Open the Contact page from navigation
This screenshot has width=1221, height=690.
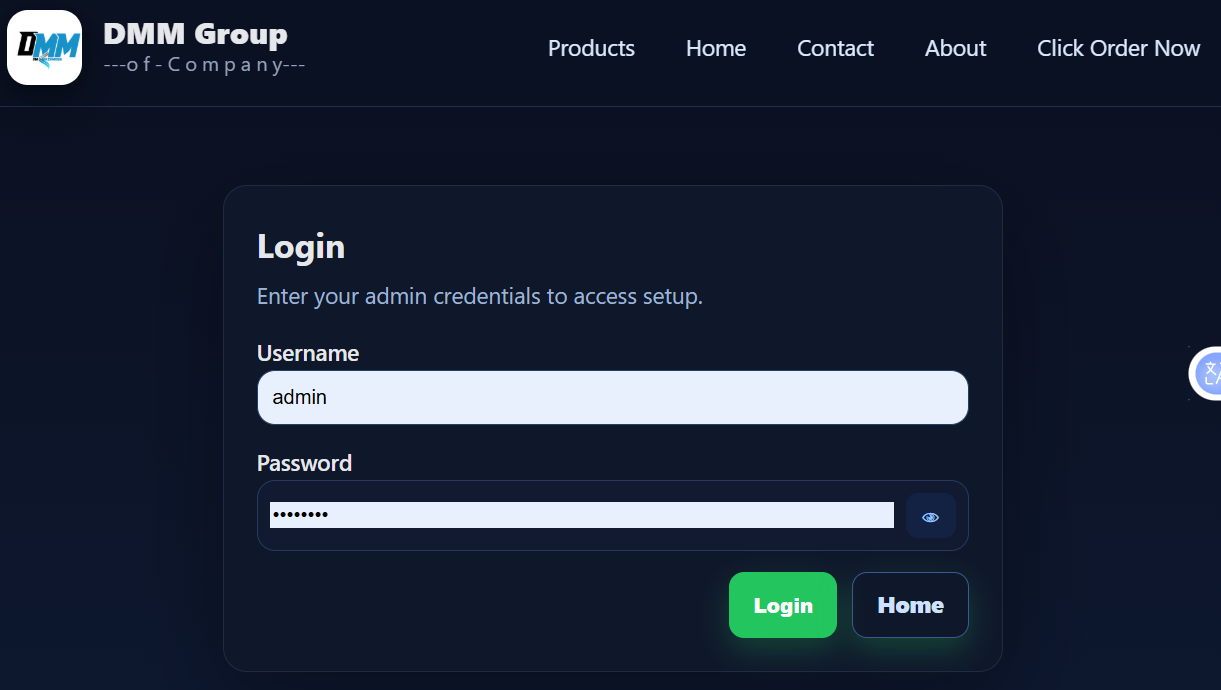(x=835, y=48)
